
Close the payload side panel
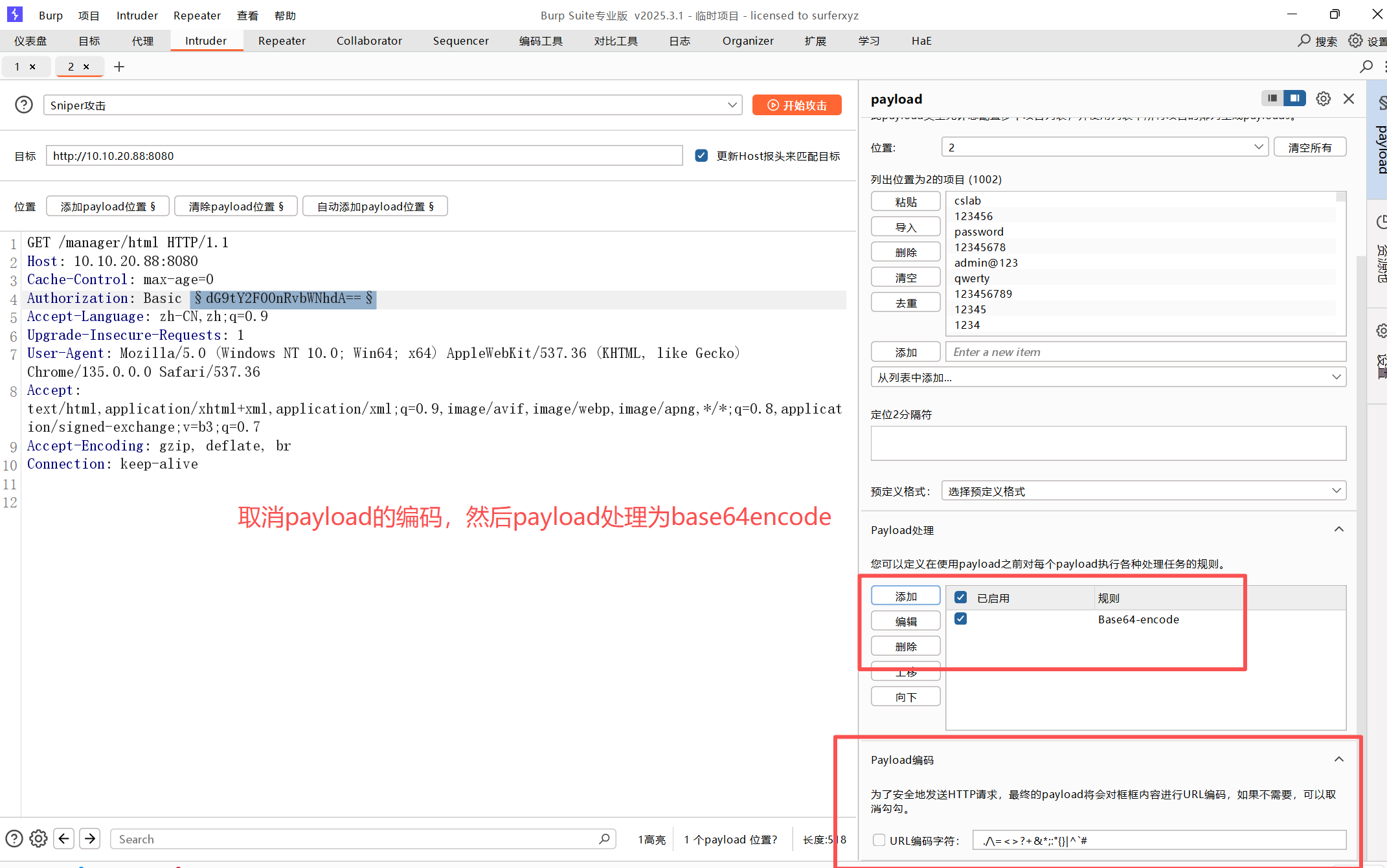[x=1349, y=98]
